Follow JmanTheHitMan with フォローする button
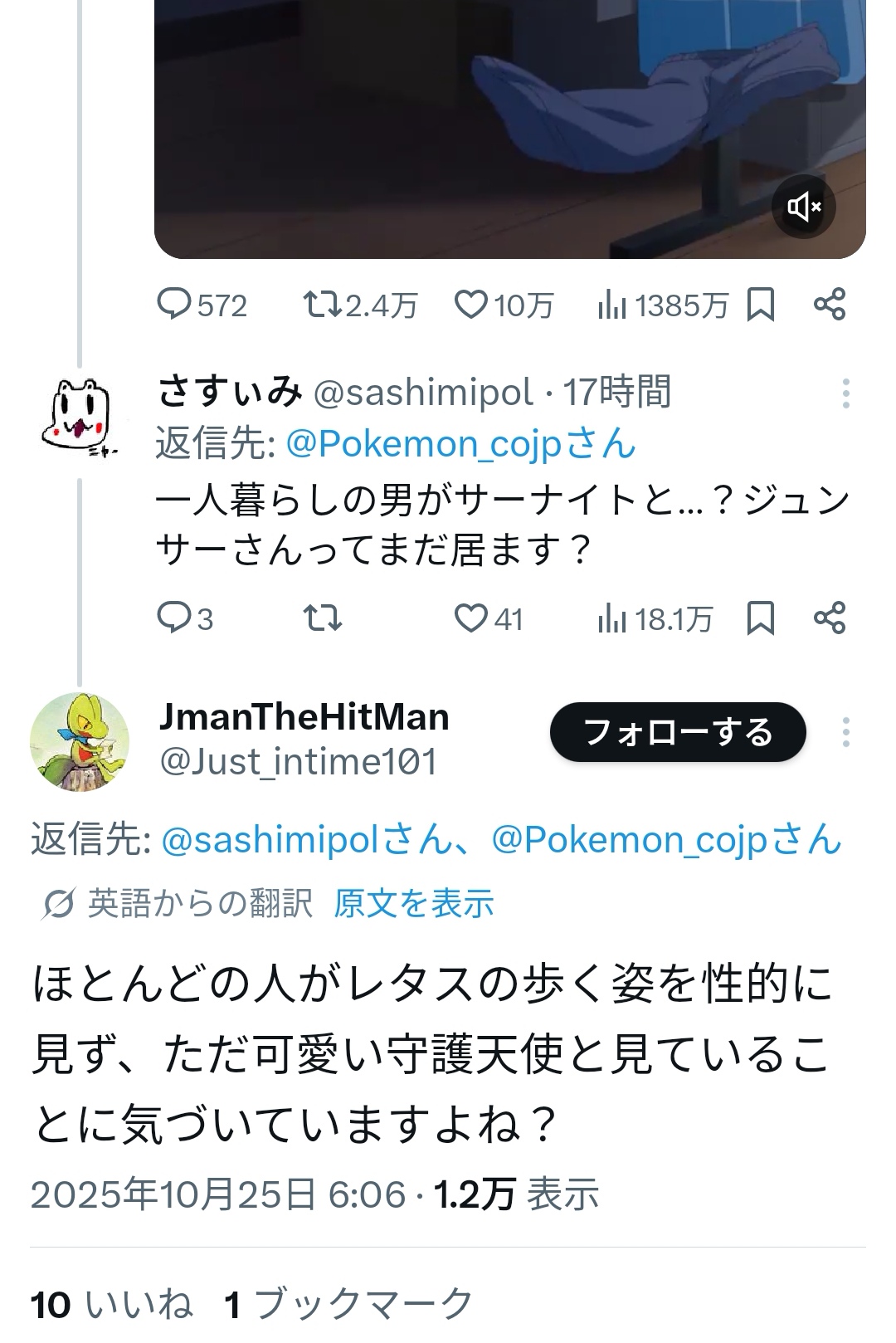This screenshot has height=1343, width=896. [678, 732]
